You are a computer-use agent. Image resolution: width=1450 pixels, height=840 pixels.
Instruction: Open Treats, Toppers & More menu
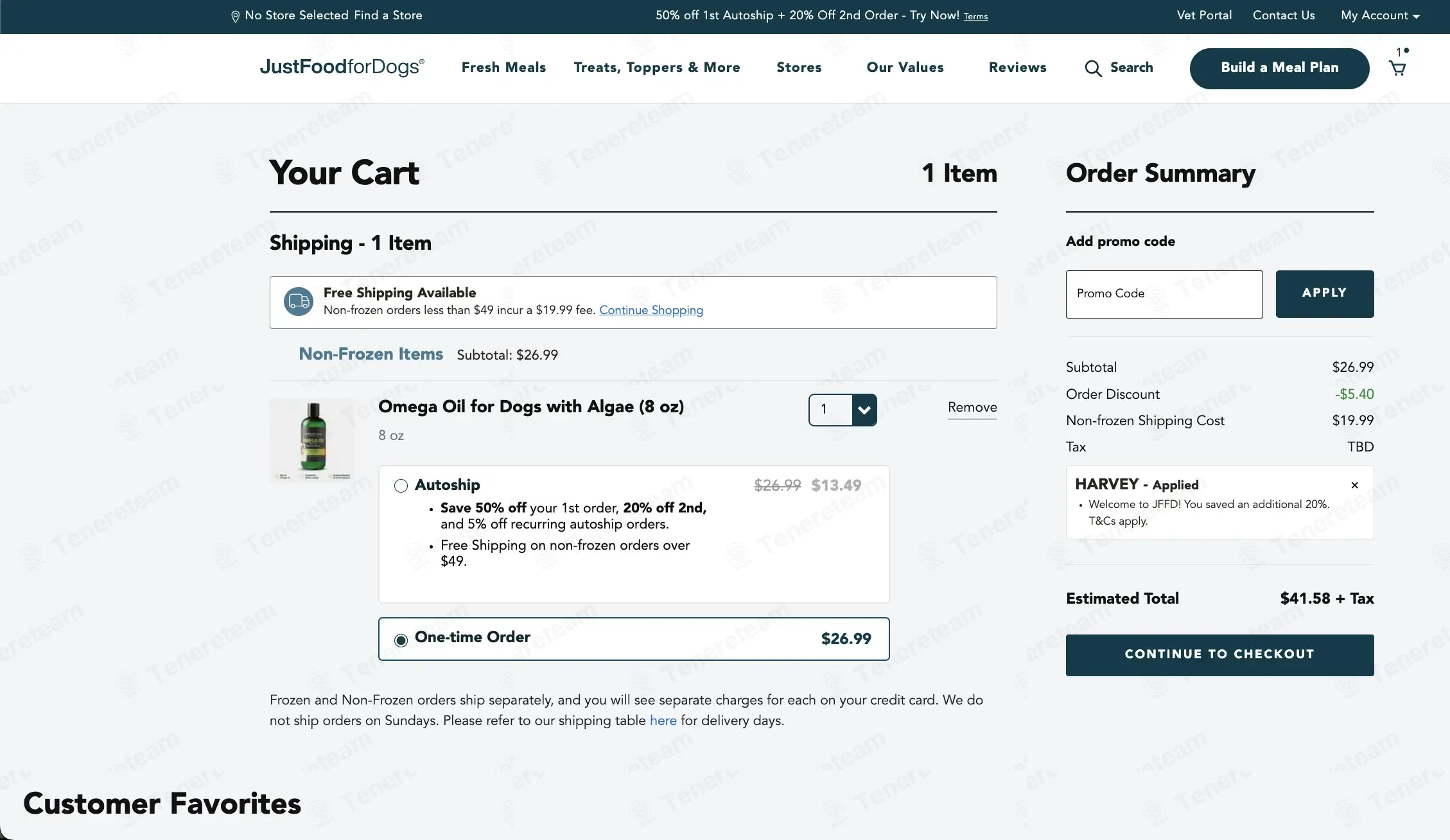(657, 67)
